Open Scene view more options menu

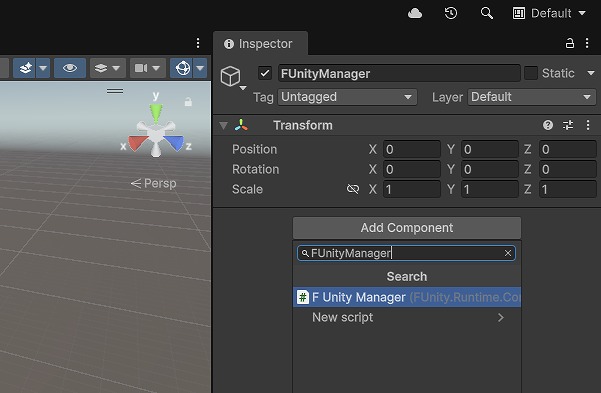pyautogui.click(x=198, y=43)
